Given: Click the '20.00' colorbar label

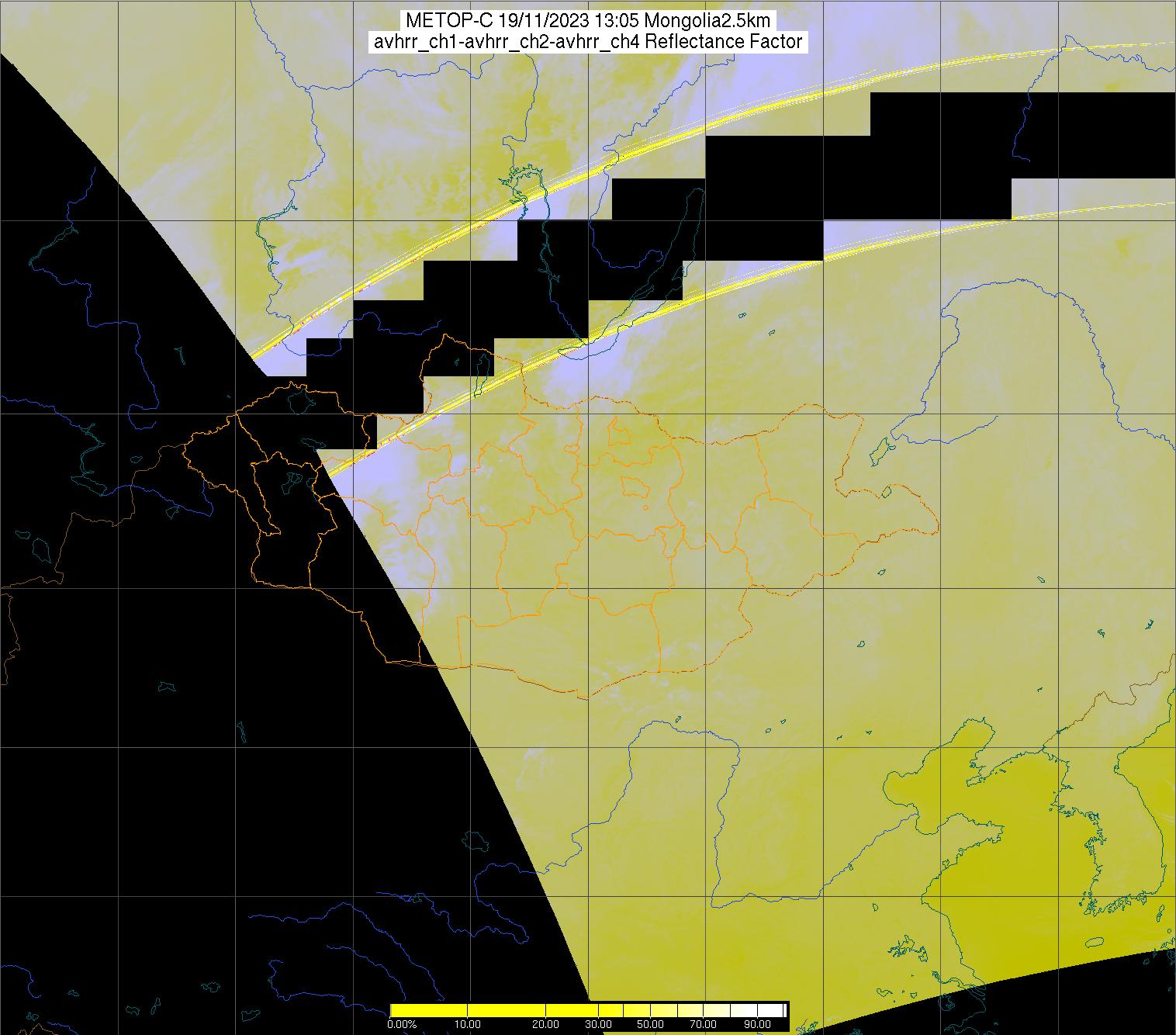Looking at the screenshot, I should click(x=546, y=1024).
